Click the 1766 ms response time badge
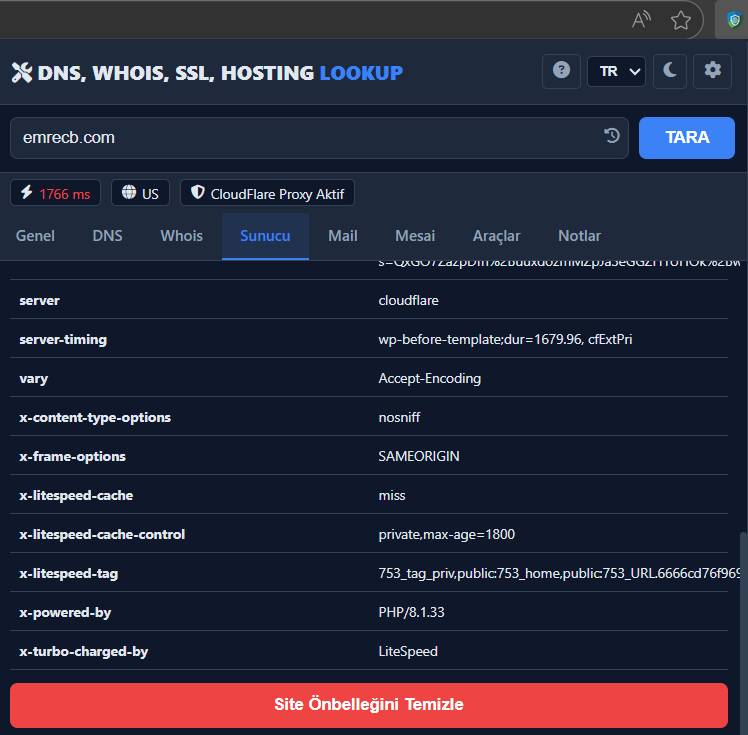Screen dimensions: 748x735 point(56,193)
